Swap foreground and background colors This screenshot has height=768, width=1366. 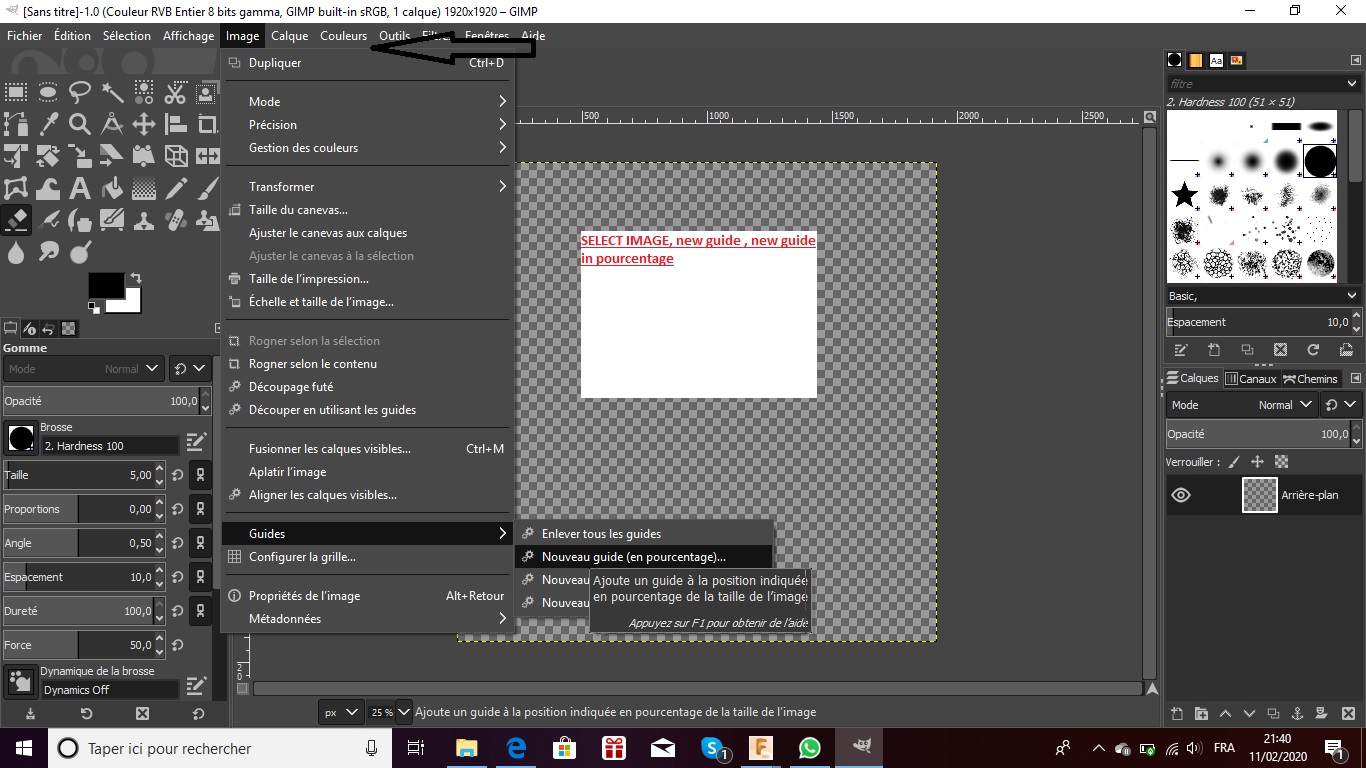(x=136, y=277)
